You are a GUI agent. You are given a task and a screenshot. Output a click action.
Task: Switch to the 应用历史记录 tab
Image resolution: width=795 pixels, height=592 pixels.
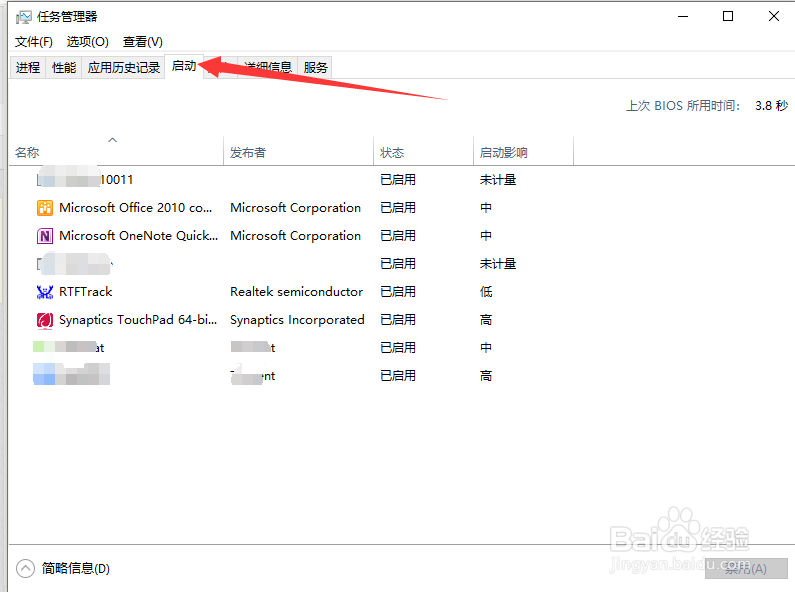coord(124,67)
